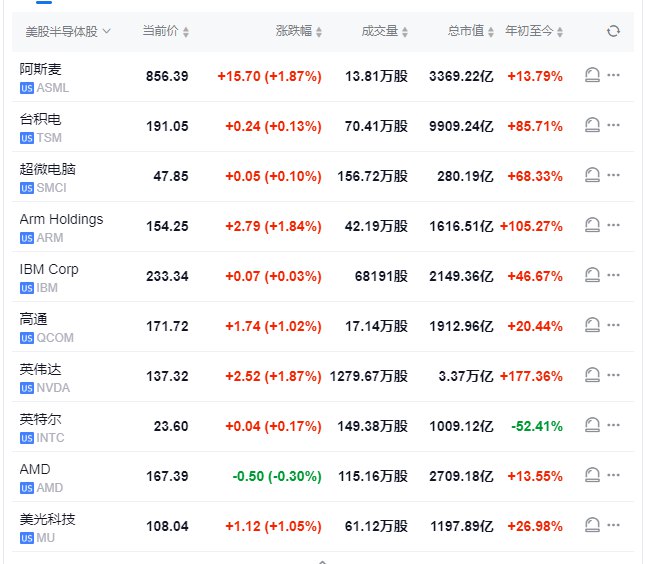Set a price alert for ASML
This screenshot has height=564, width=646.
tap(592, 75)
